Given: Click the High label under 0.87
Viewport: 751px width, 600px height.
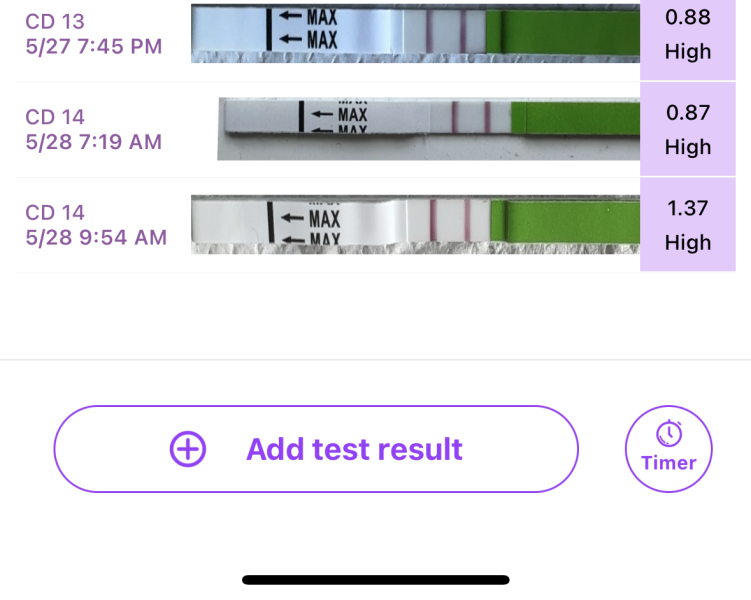Looking at the screenshot, I should point(687,147).
